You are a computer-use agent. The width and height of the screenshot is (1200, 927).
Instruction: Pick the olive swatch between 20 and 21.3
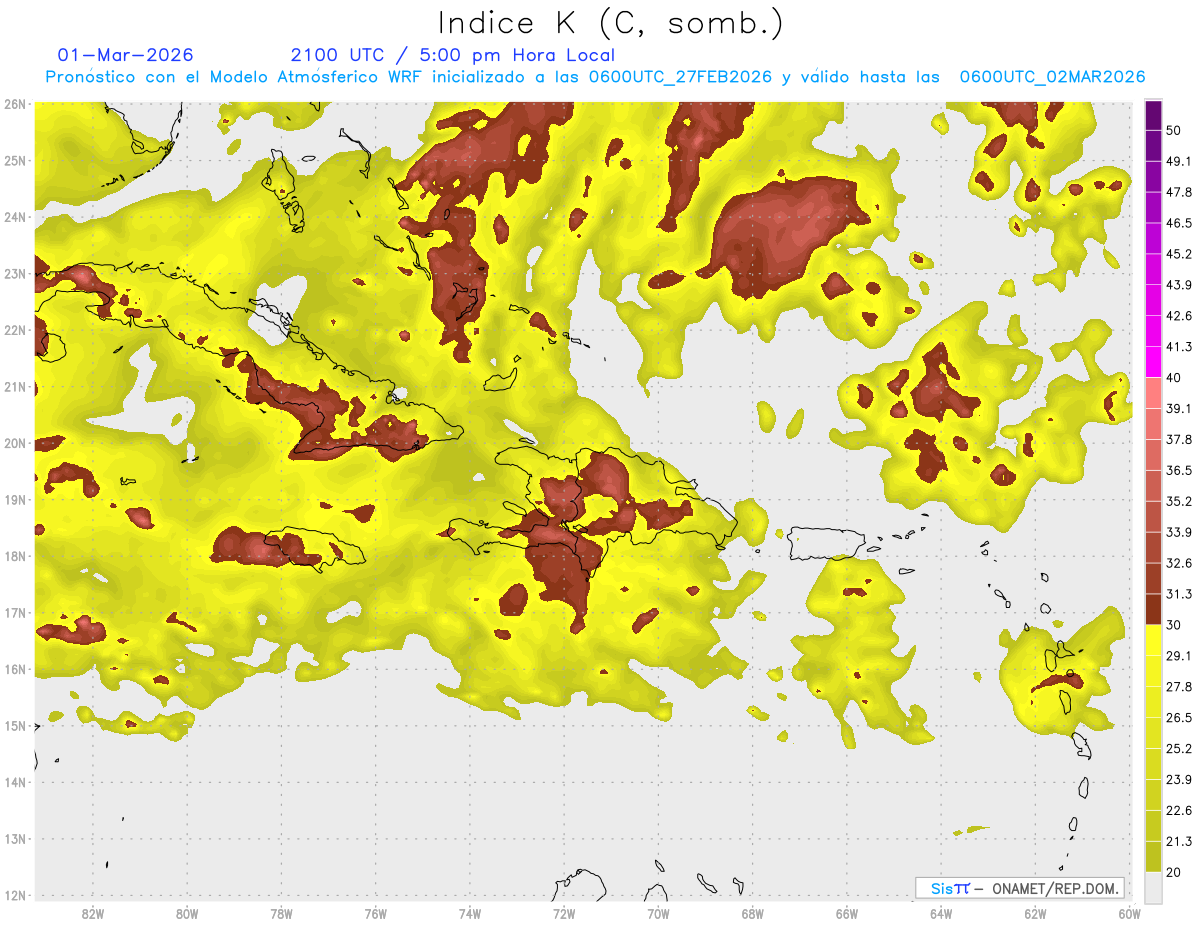click(1153, 856)
